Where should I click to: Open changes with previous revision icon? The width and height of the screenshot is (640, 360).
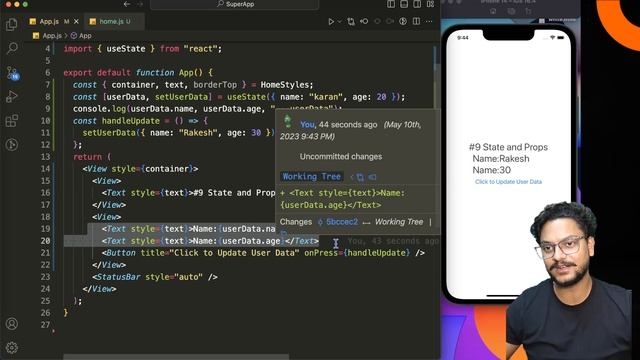click(364, 22)
